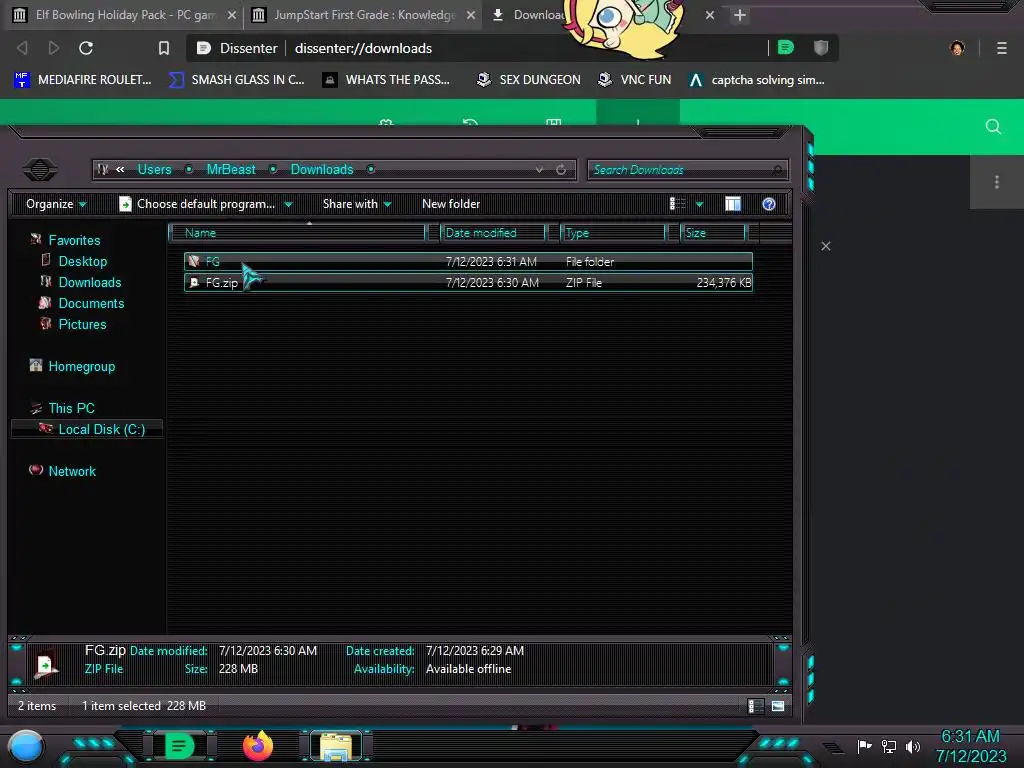Switch to details view in status bar

756,706
